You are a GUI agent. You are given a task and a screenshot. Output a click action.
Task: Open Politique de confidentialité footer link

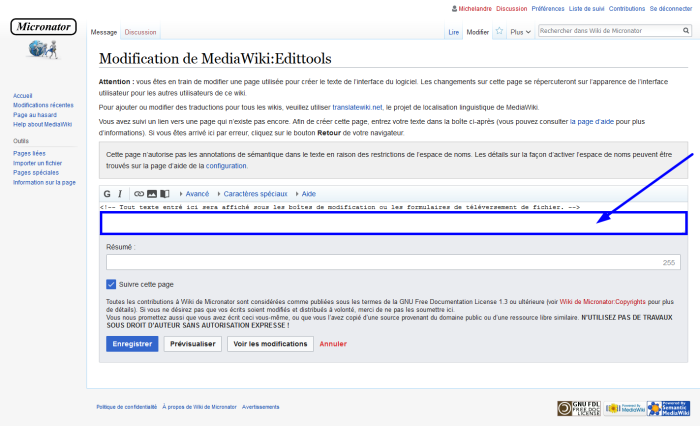[x=127, y=407]
